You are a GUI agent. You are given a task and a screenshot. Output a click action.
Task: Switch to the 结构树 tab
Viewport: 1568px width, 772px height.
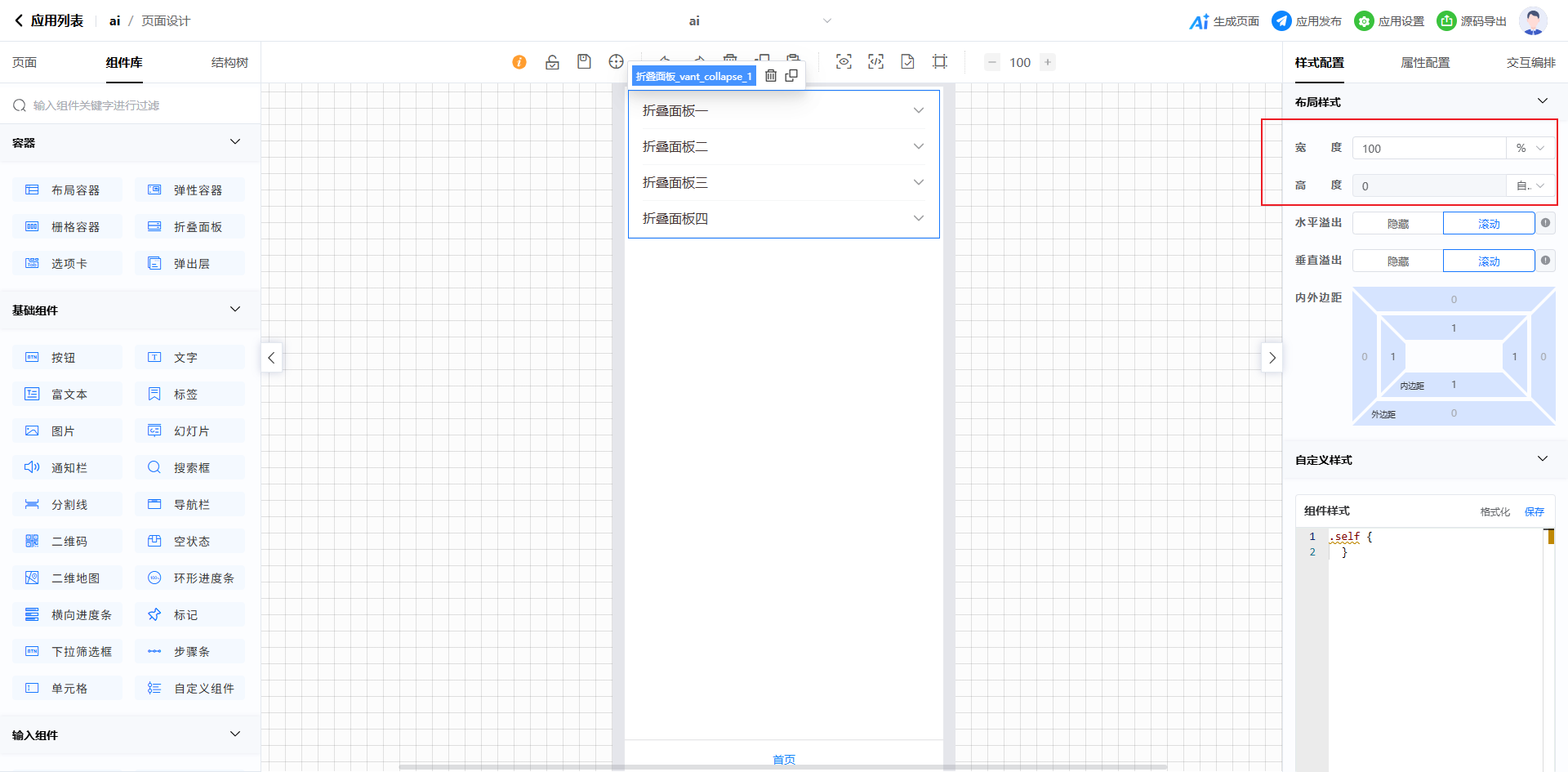click(x=229, y=63)
